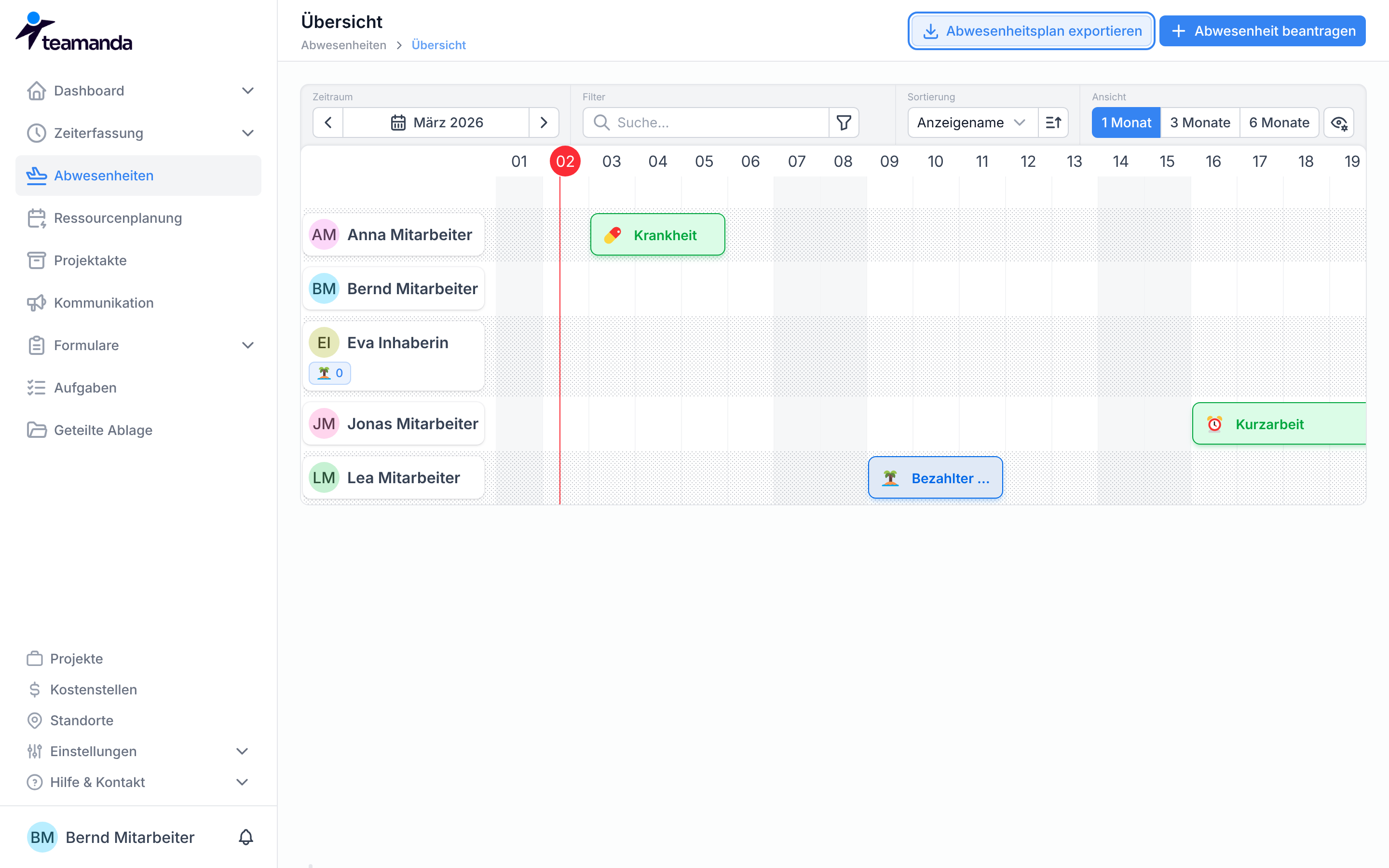This screenshot has width=1389, height=868.
Task: Expand the Hilfe & Kontakt chevron
Action: point(242,783)
